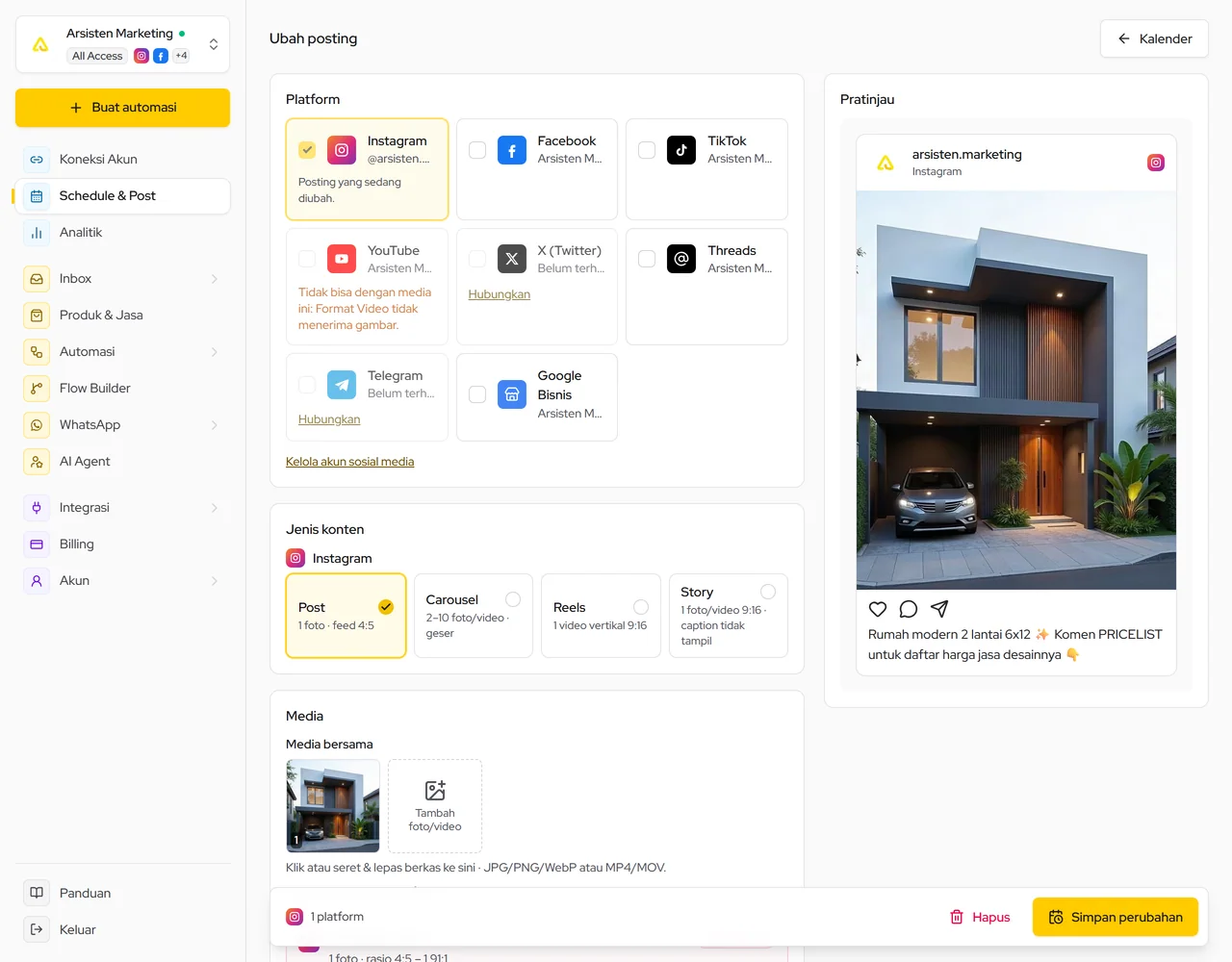Click the Buat automasi button
Viewport: 1232px width, 962px height.
pos(122,108)
